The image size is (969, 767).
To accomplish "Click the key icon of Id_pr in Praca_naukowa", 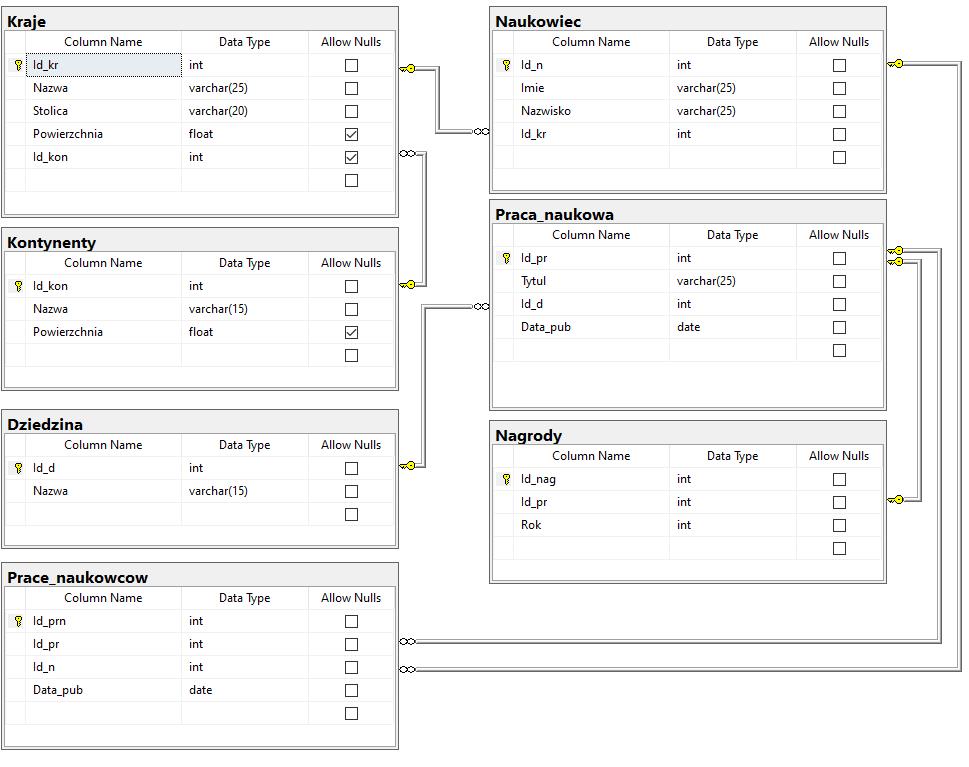I will click(x=506, y=258).
